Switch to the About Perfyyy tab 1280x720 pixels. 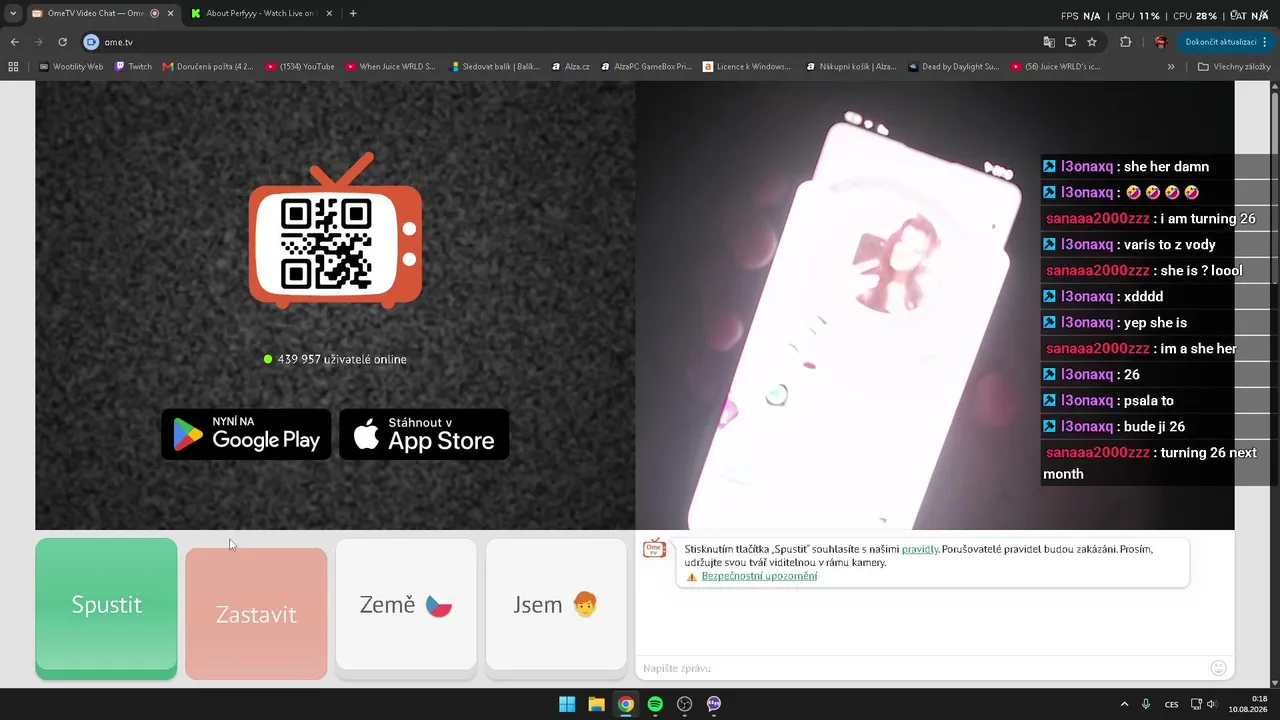tap(260, 14)
